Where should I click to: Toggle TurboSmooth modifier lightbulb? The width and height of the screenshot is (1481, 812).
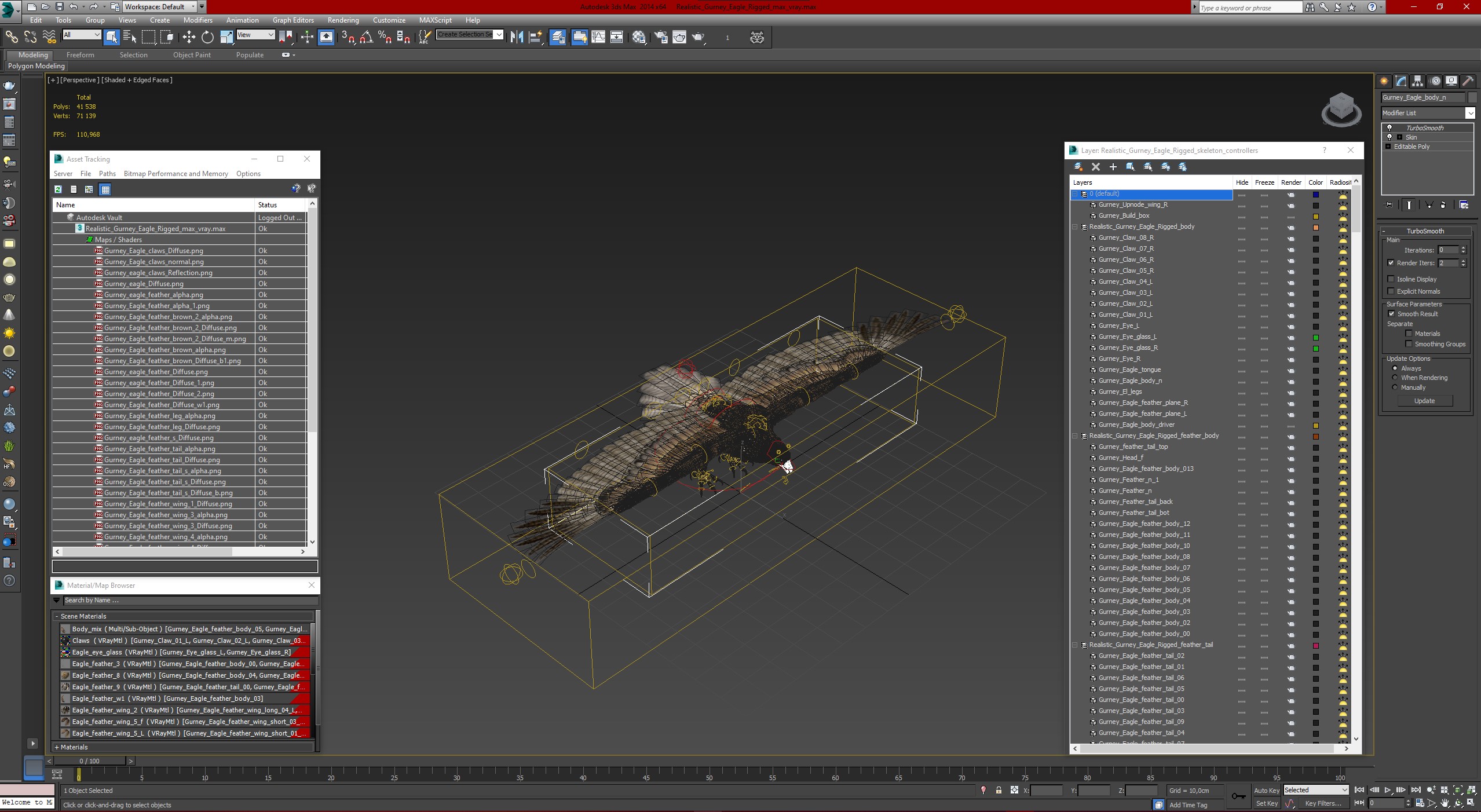[x=1389, y=128]
